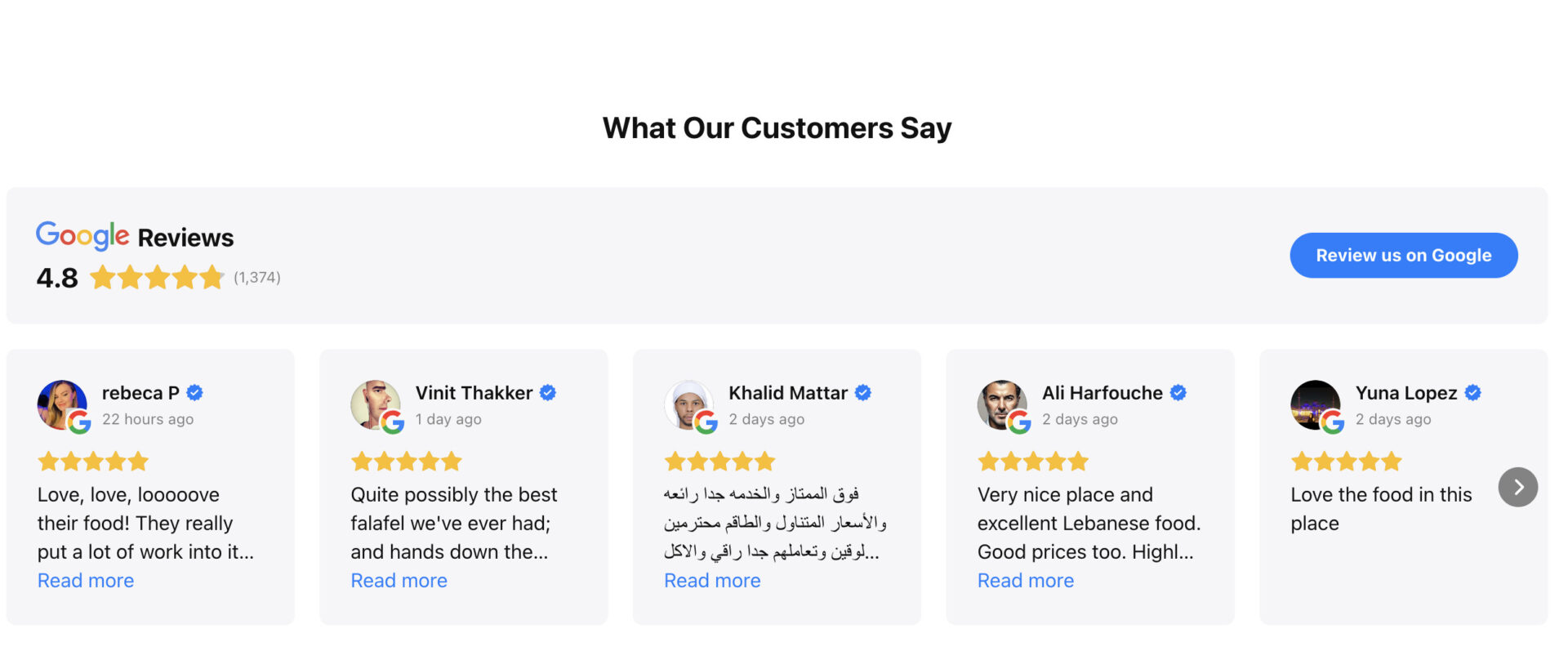Image resolution: width=1568 pixels, height=647 pixels.
Task: Click the Review us on Google button
Action: coord(1403,256)
